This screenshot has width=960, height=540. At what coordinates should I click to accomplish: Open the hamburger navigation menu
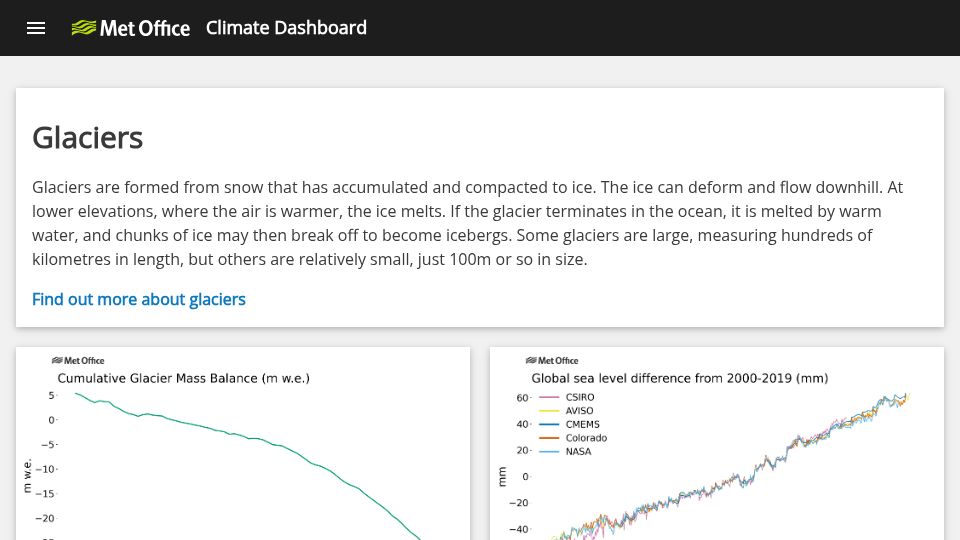[x=36, y=28]
